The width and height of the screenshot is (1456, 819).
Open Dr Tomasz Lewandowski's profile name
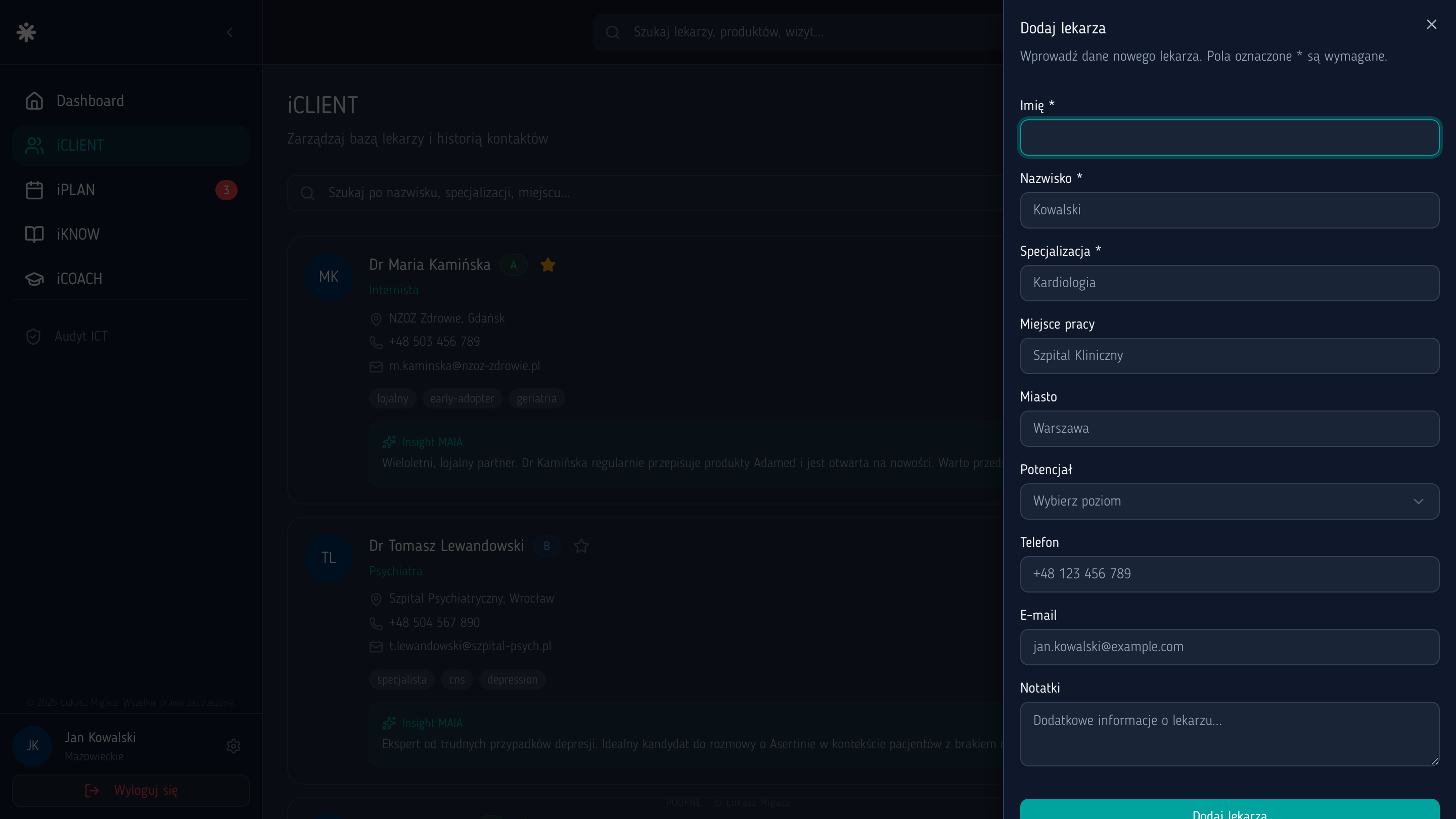[x=446, y=546]
